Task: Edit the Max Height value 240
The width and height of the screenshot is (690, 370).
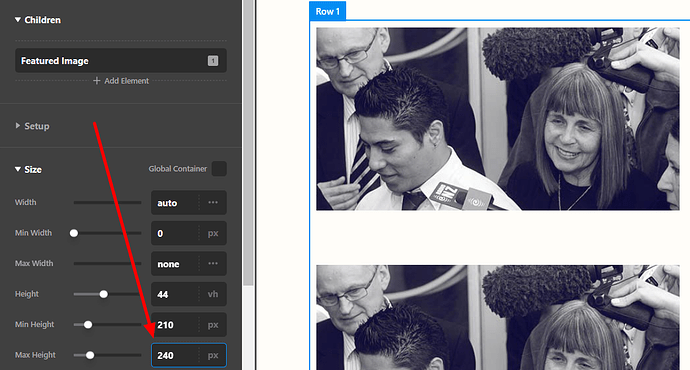Action: (x=175, y=355)
